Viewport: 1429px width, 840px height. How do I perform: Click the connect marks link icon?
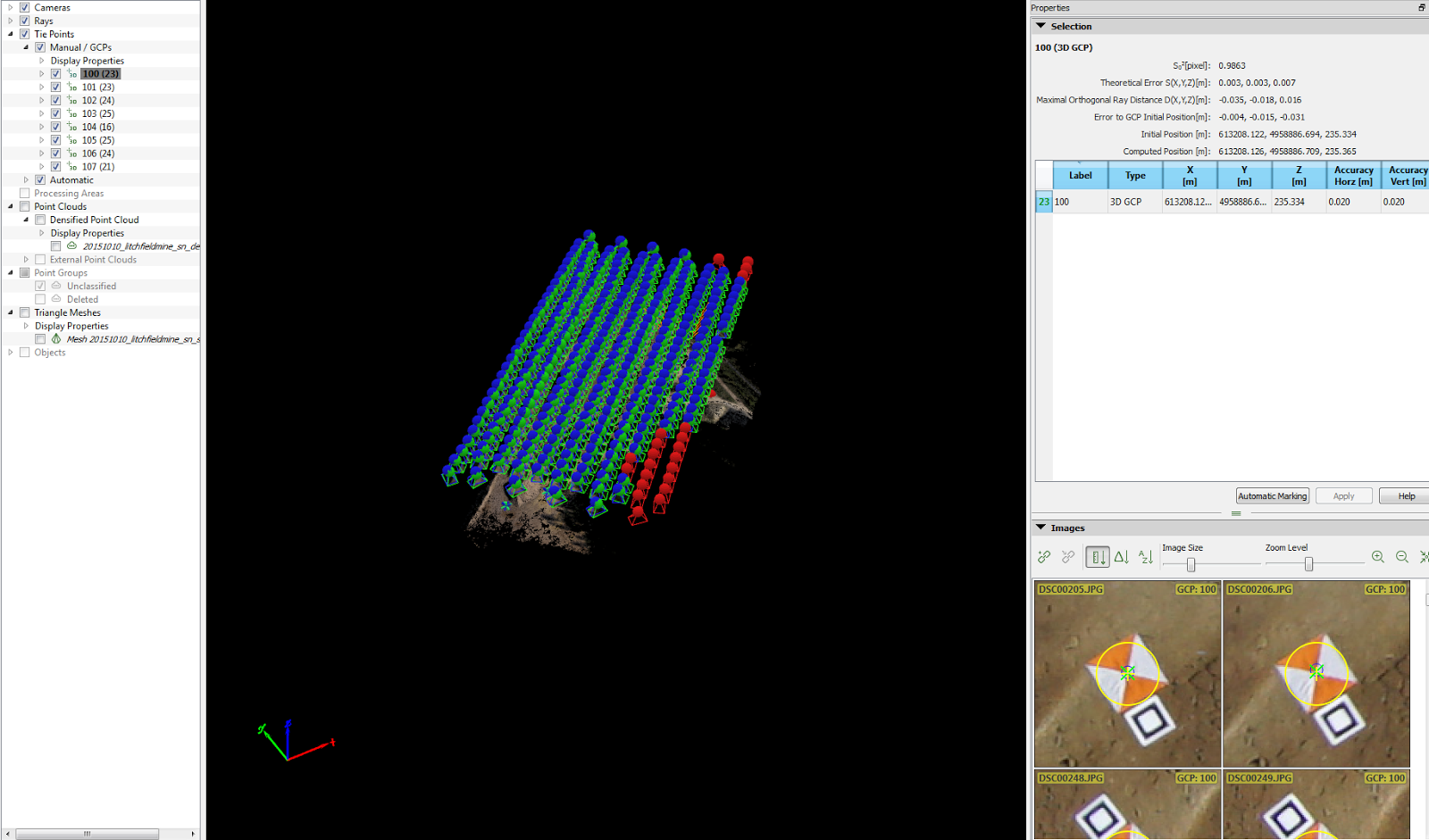pos(1044,557)
